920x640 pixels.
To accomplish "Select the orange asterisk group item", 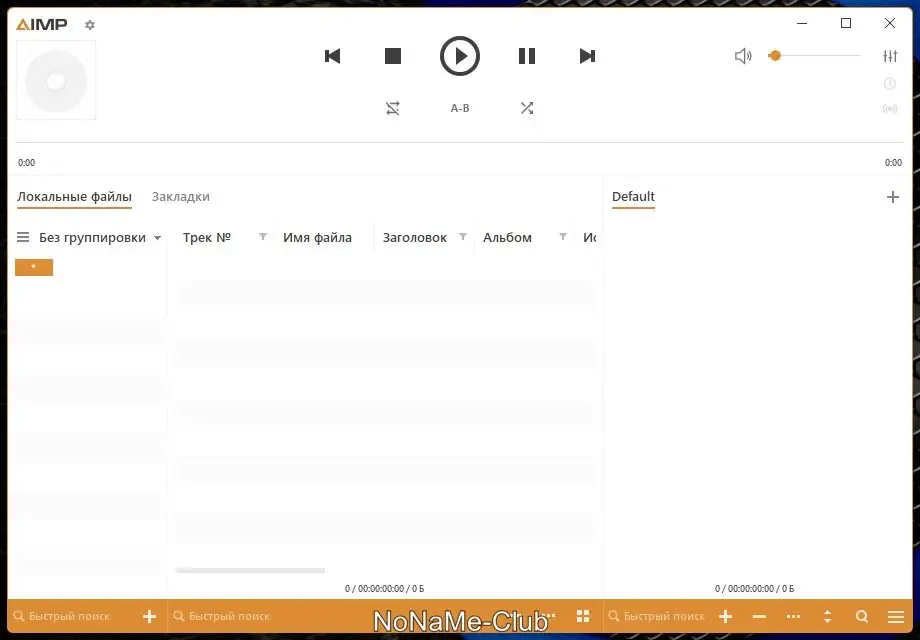I will (34, 267).
